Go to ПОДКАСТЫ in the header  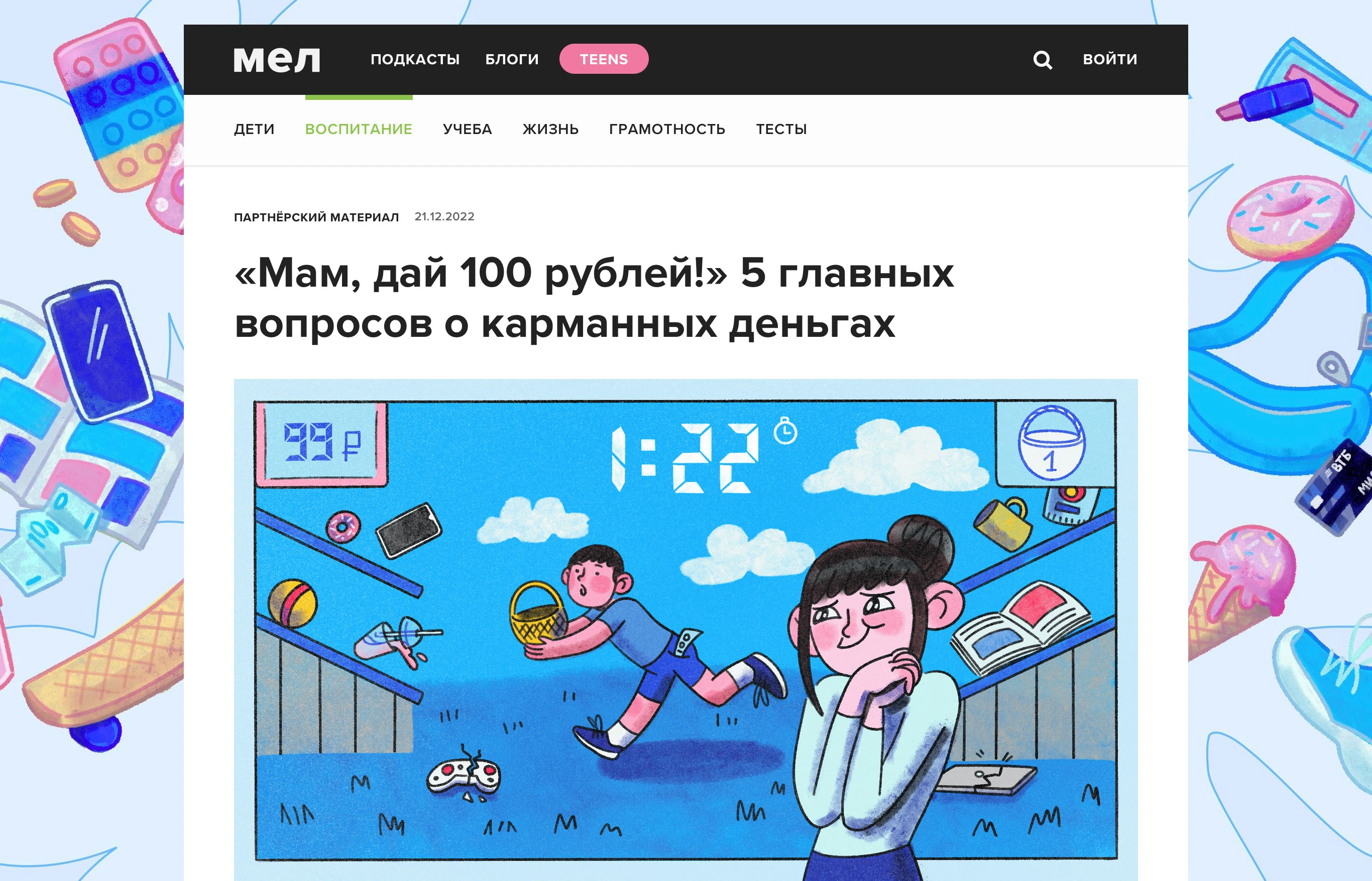coord(415,59)
